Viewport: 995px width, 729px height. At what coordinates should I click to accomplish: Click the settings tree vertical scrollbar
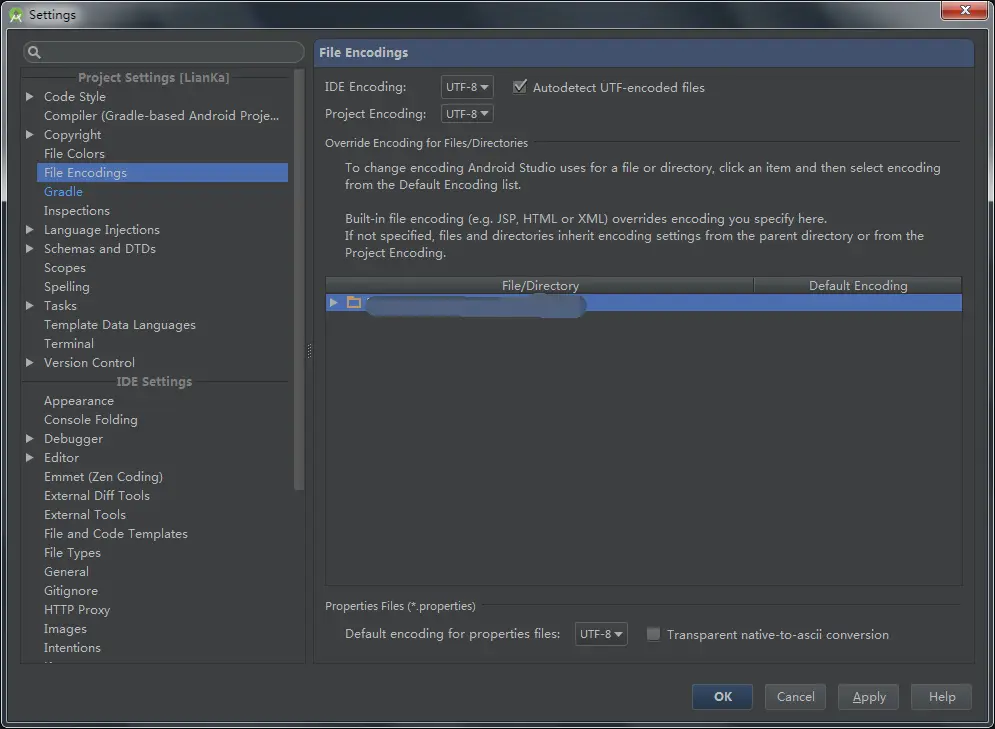[299, 280]
